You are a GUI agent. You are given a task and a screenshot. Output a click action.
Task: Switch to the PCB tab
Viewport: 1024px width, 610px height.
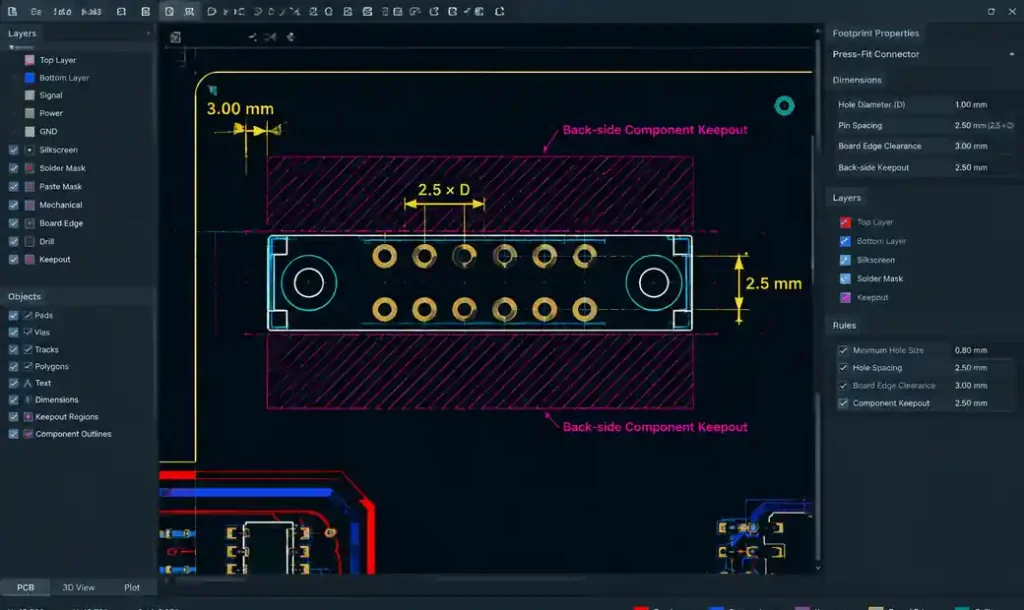pos(25,587)
